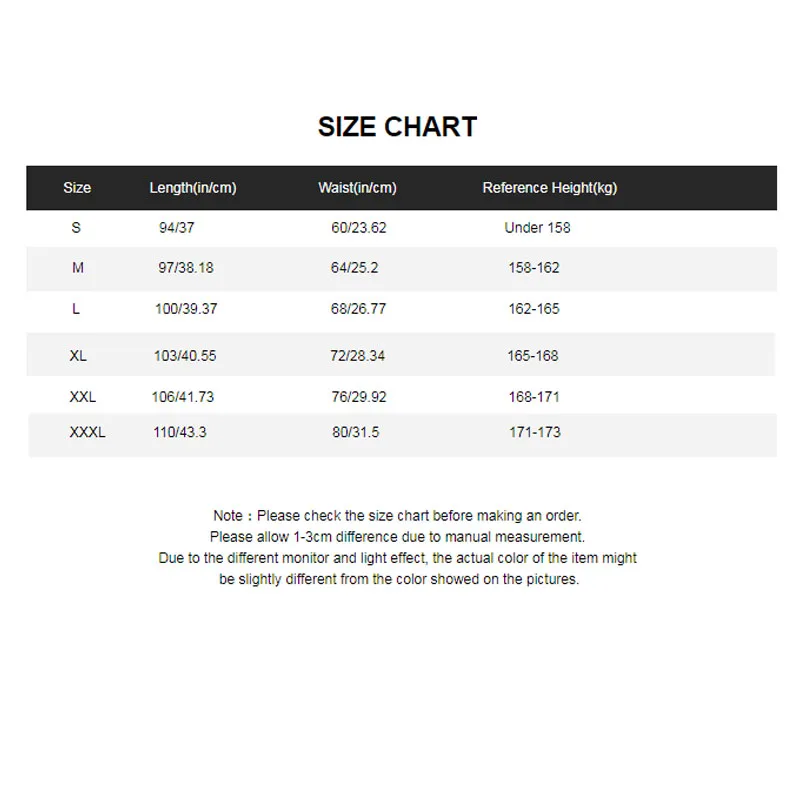
Task: Select the XXXL size row label
Action: (x=87, y=432)
